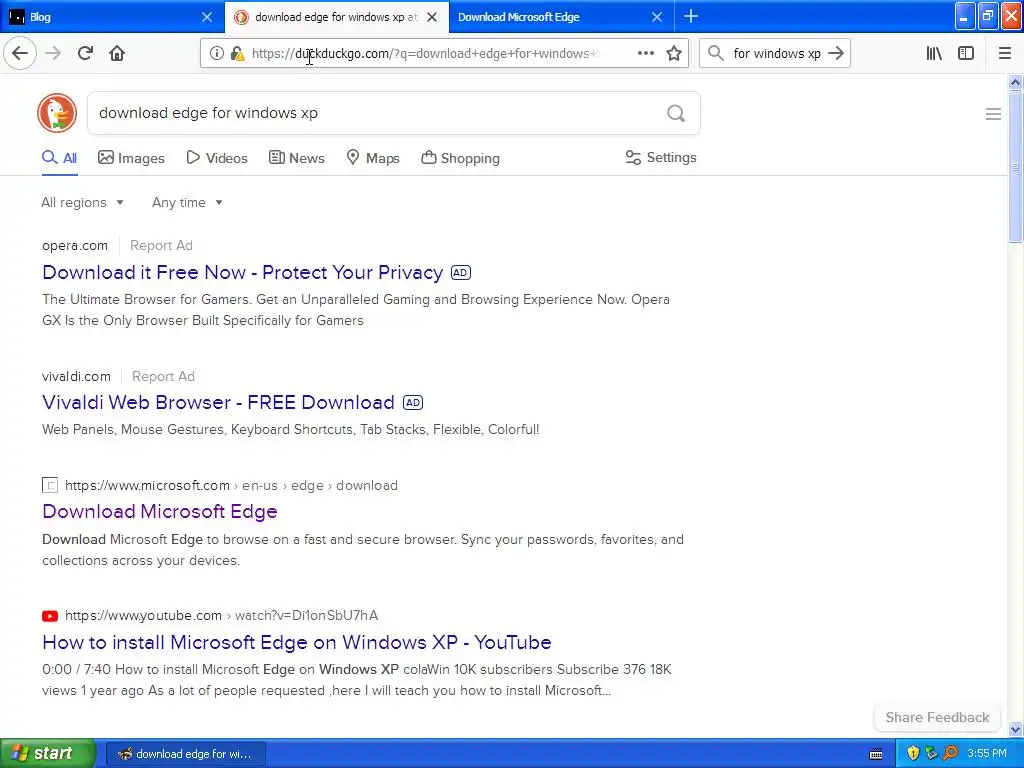Click the opera.com ad domain text
This screenshot has height=768, width=1024.
tap(75, 246)
